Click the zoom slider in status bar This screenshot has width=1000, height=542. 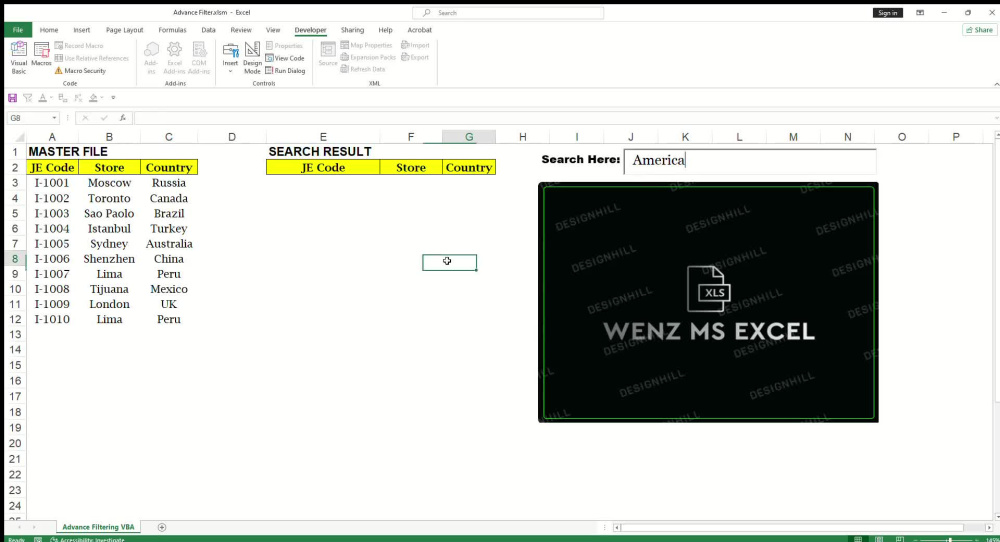tap(949, 539)
